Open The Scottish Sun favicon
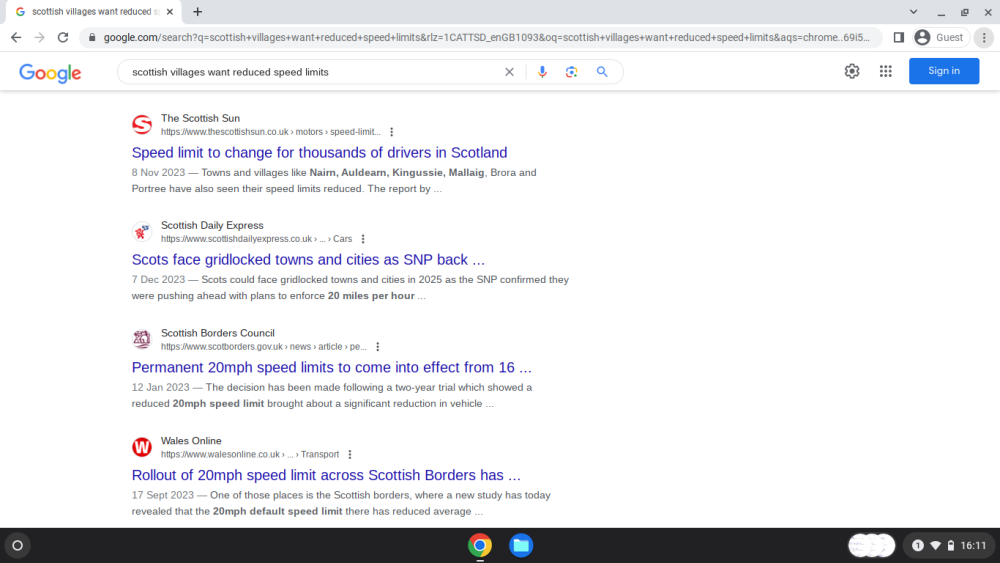Screen dimensions: 1000x563 click(x=142, y=124)
